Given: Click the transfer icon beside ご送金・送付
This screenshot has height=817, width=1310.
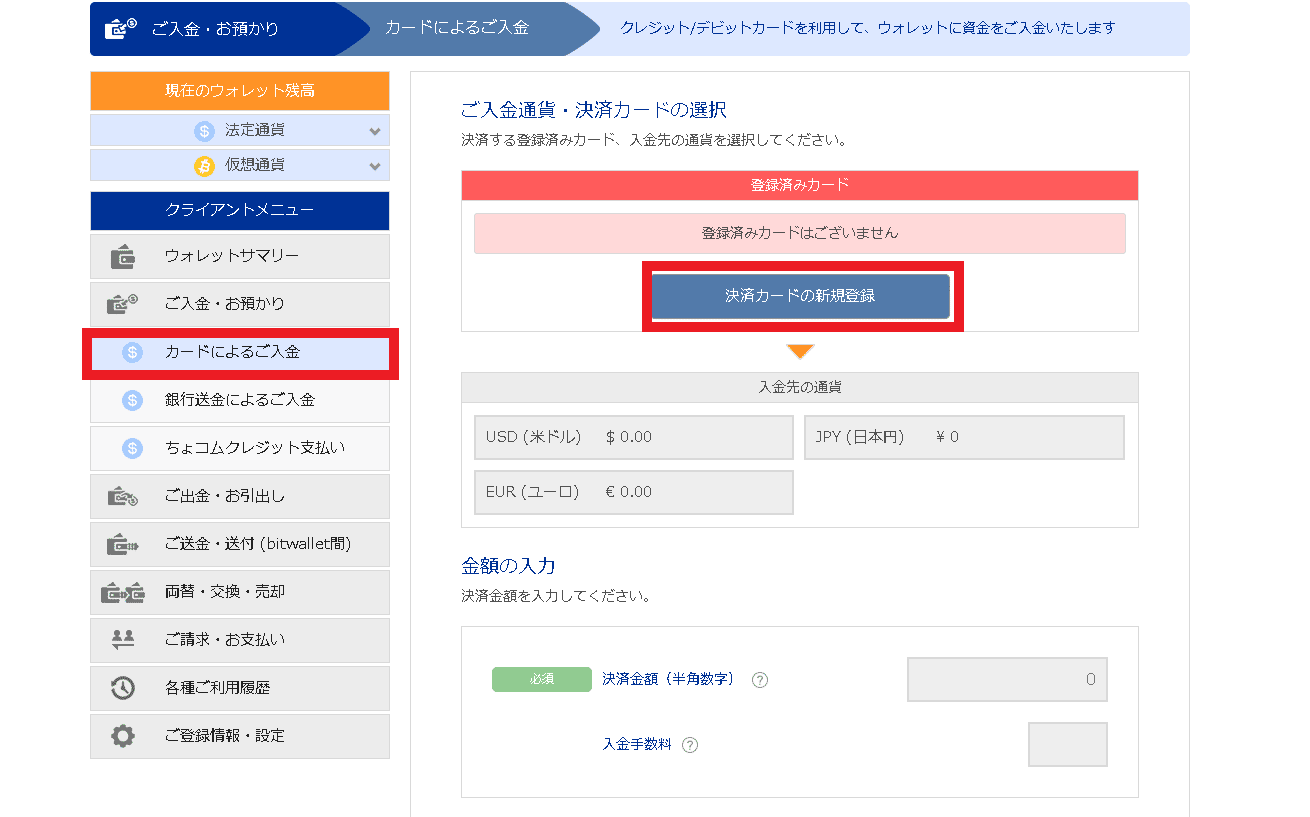Looking at the screenshot, I should pyautogui.click(x=123, y=544).
